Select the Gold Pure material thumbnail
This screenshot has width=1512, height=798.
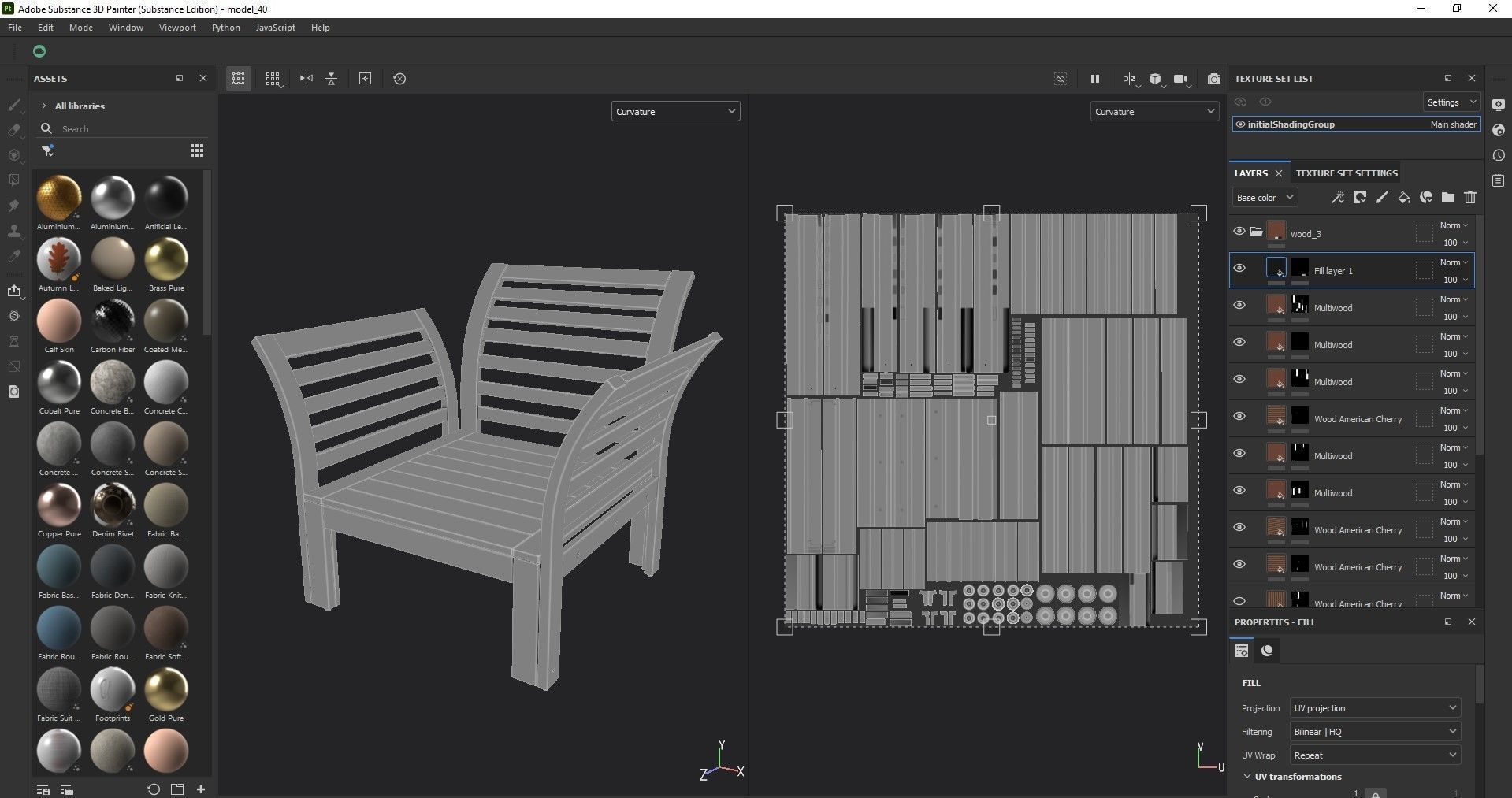[x=166, y=690]
